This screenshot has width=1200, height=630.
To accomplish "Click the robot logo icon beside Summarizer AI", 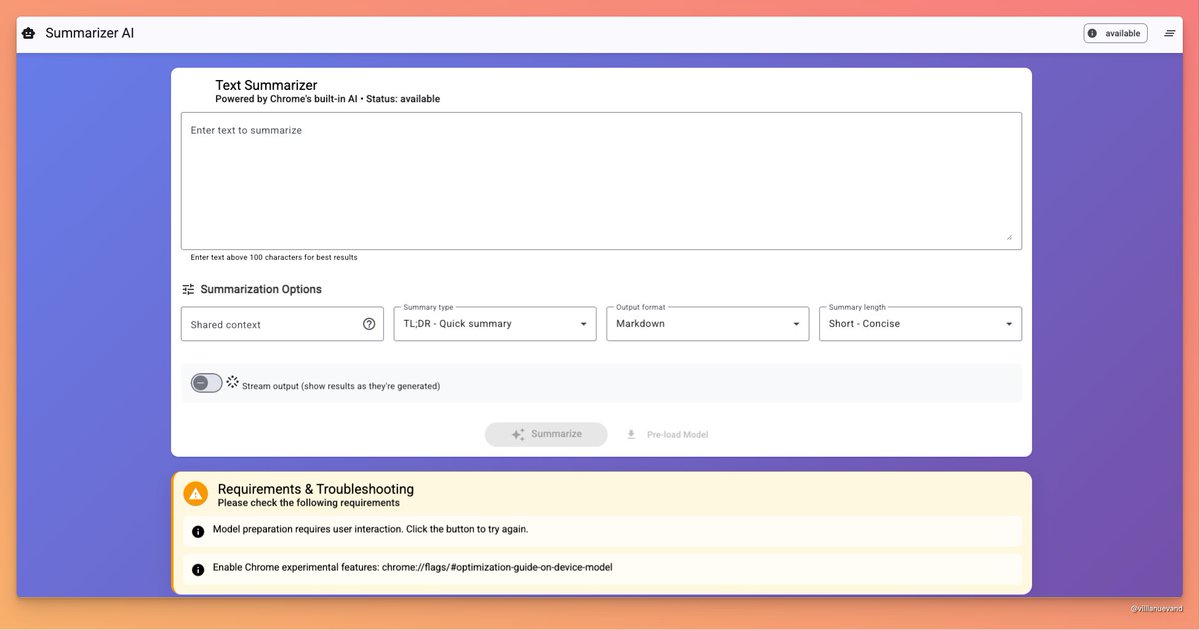I will click(28, 33).
